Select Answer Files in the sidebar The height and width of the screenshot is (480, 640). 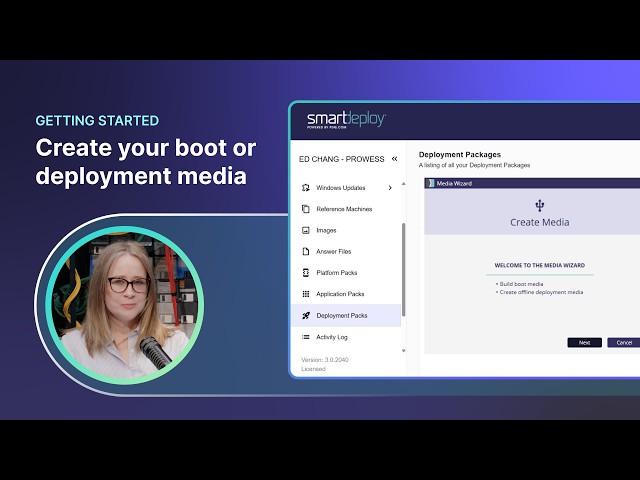346,251
